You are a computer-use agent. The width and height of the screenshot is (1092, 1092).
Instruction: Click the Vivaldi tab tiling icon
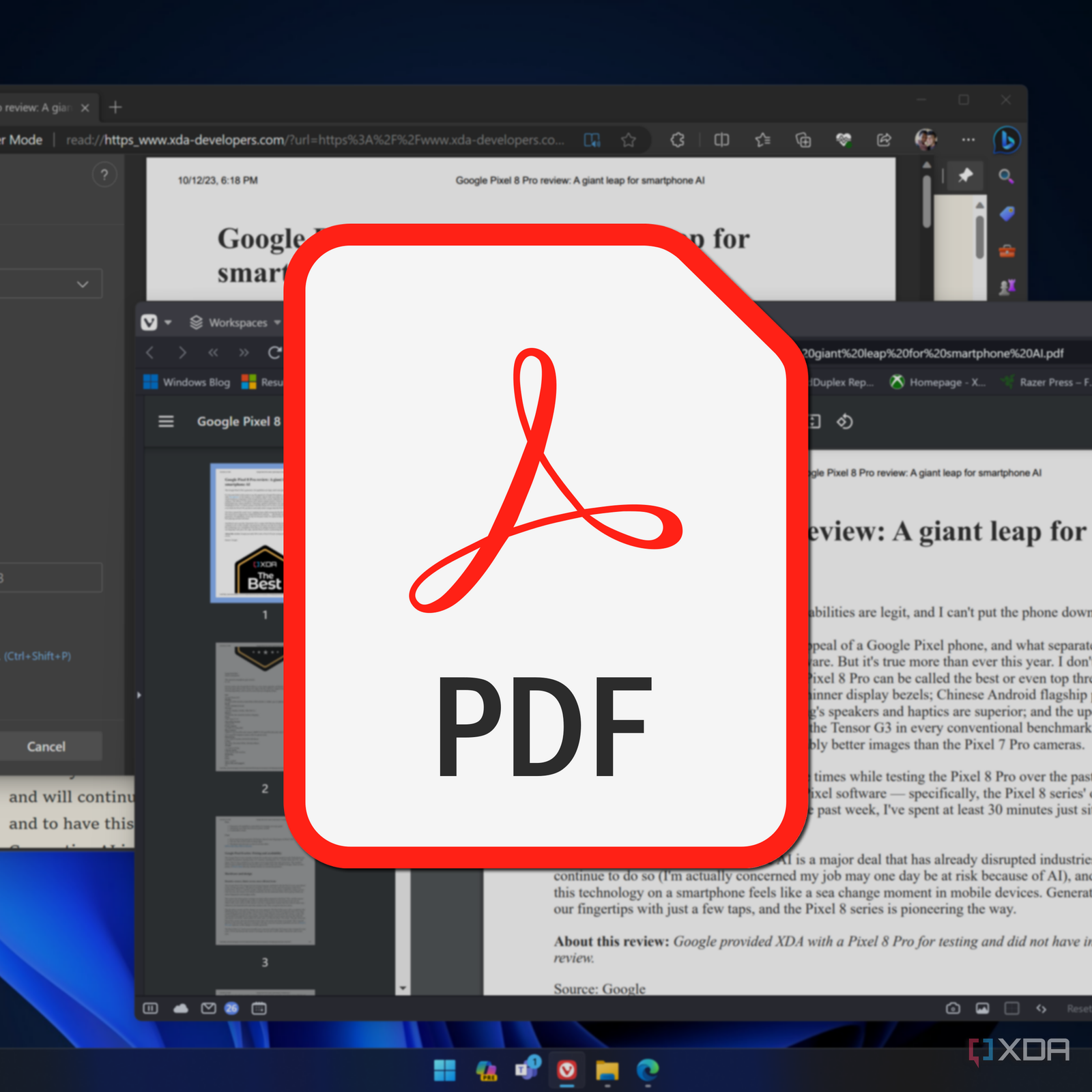1011,1009
